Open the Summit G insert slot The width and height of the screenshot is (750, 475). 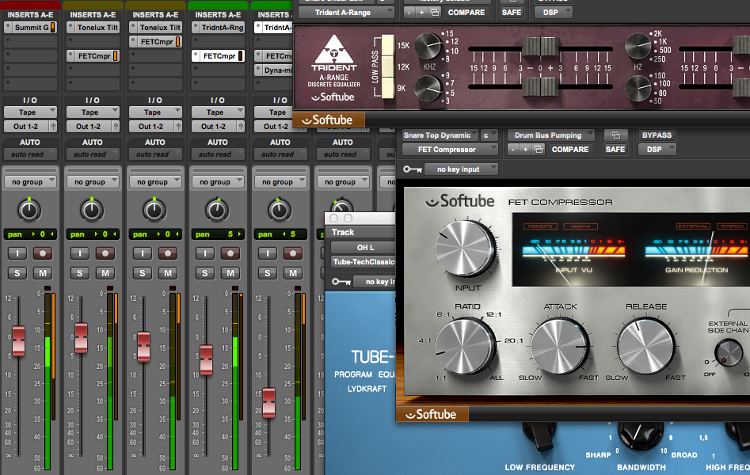click(30, 27)
